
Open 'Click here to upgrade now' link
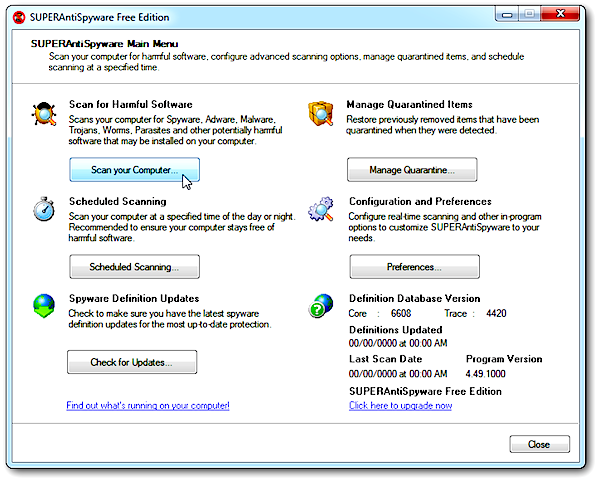(400, 406)
